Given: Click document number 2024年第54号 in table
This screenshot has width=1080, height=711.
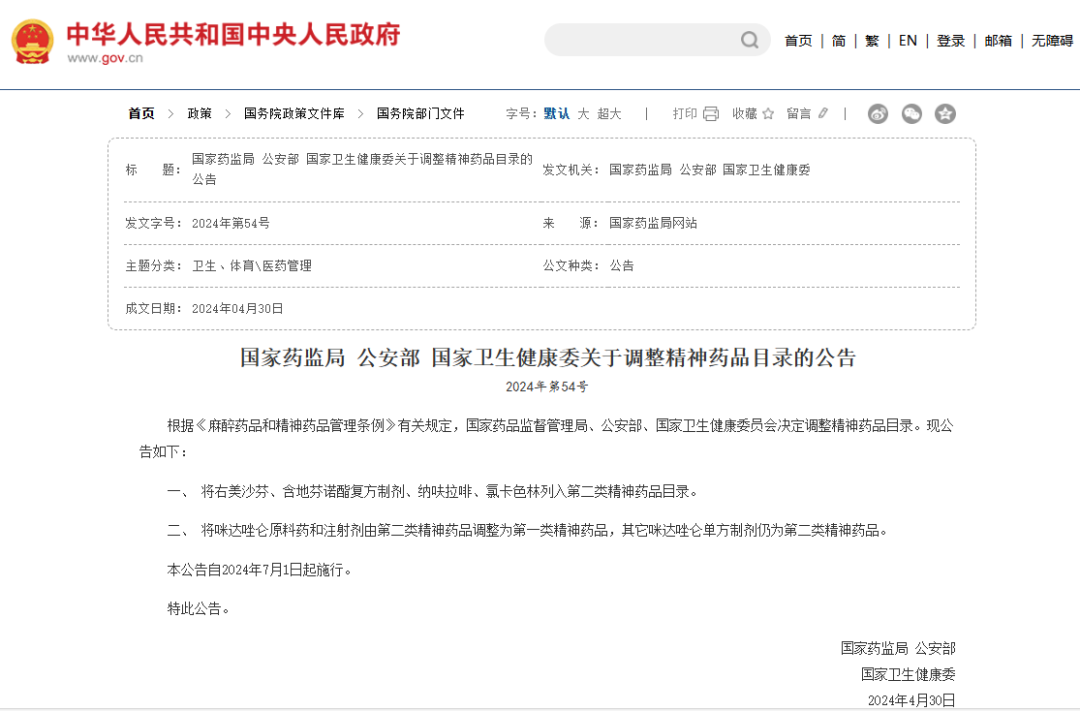Looking at the screenshot, I should pyautogui.click(x=231, y=223).
